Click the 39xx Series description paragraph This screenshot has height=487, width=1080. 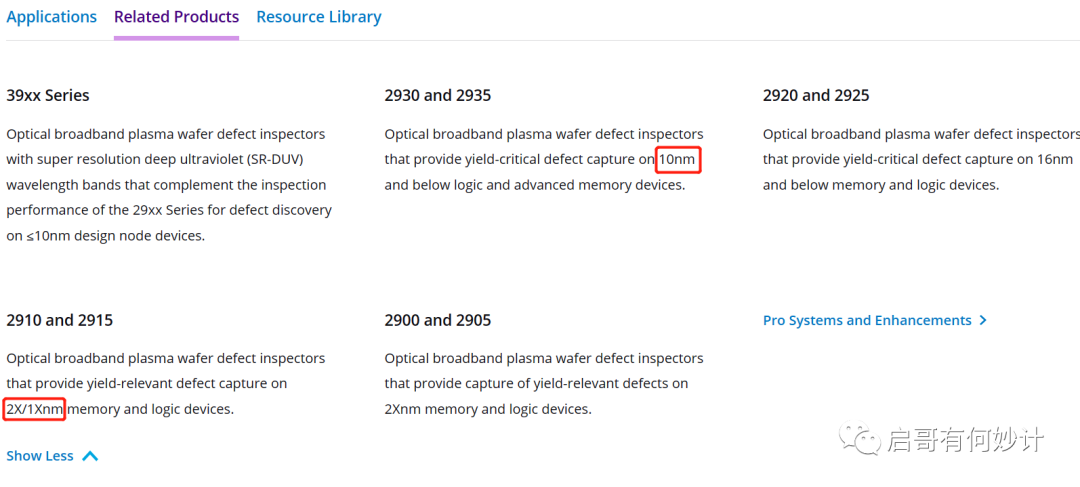(169, 185)
